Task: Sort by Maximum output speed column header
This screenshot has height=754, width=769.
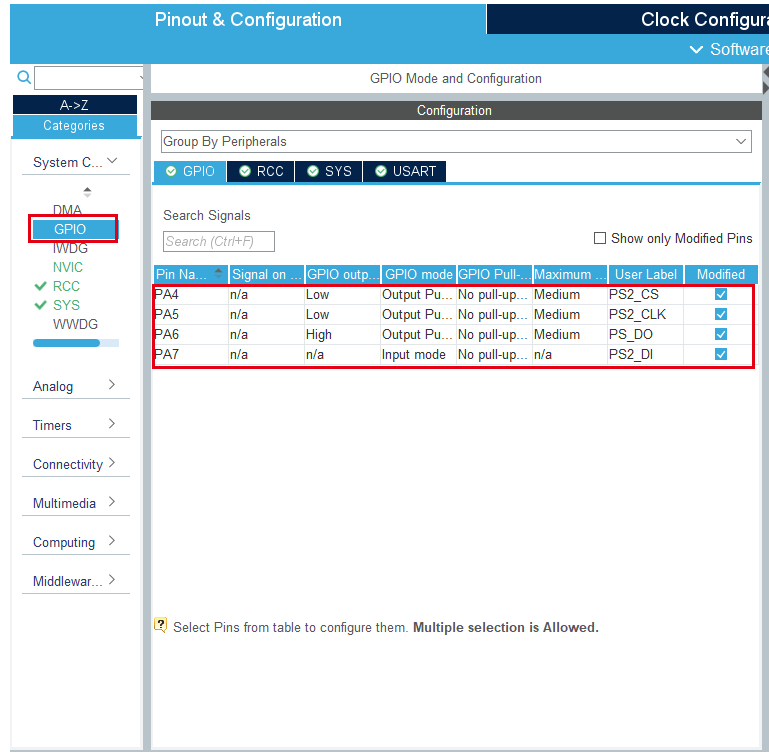Action: pyautogui.click(x=570, y=274)
